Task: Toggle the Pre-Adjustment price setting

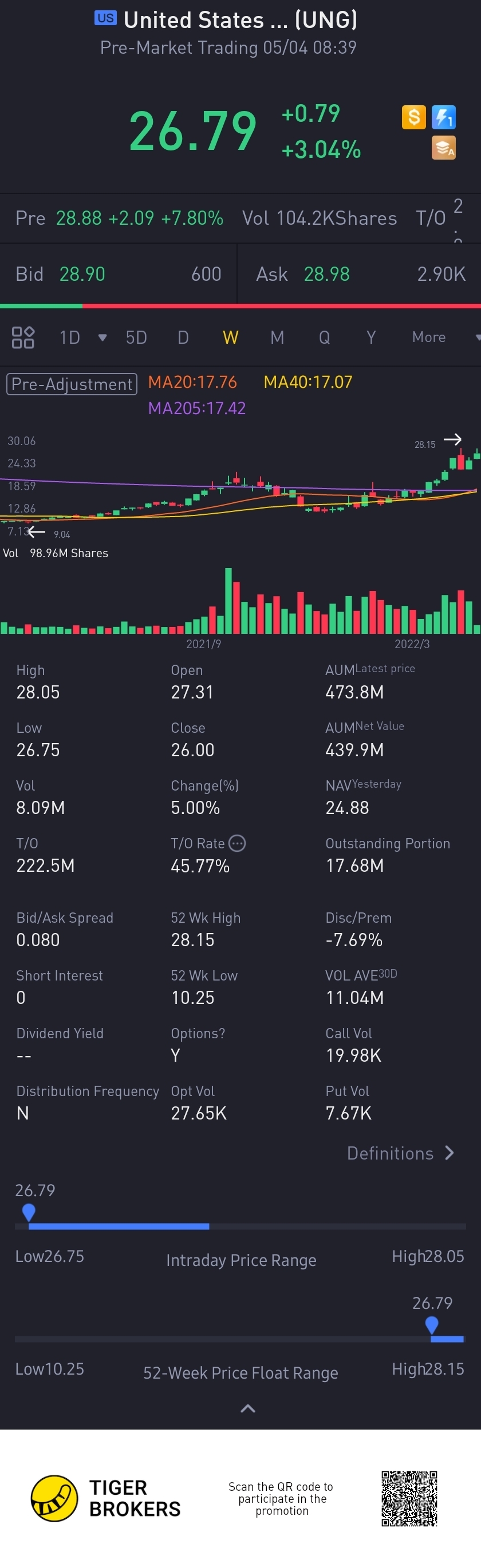Action: (72, 384)
